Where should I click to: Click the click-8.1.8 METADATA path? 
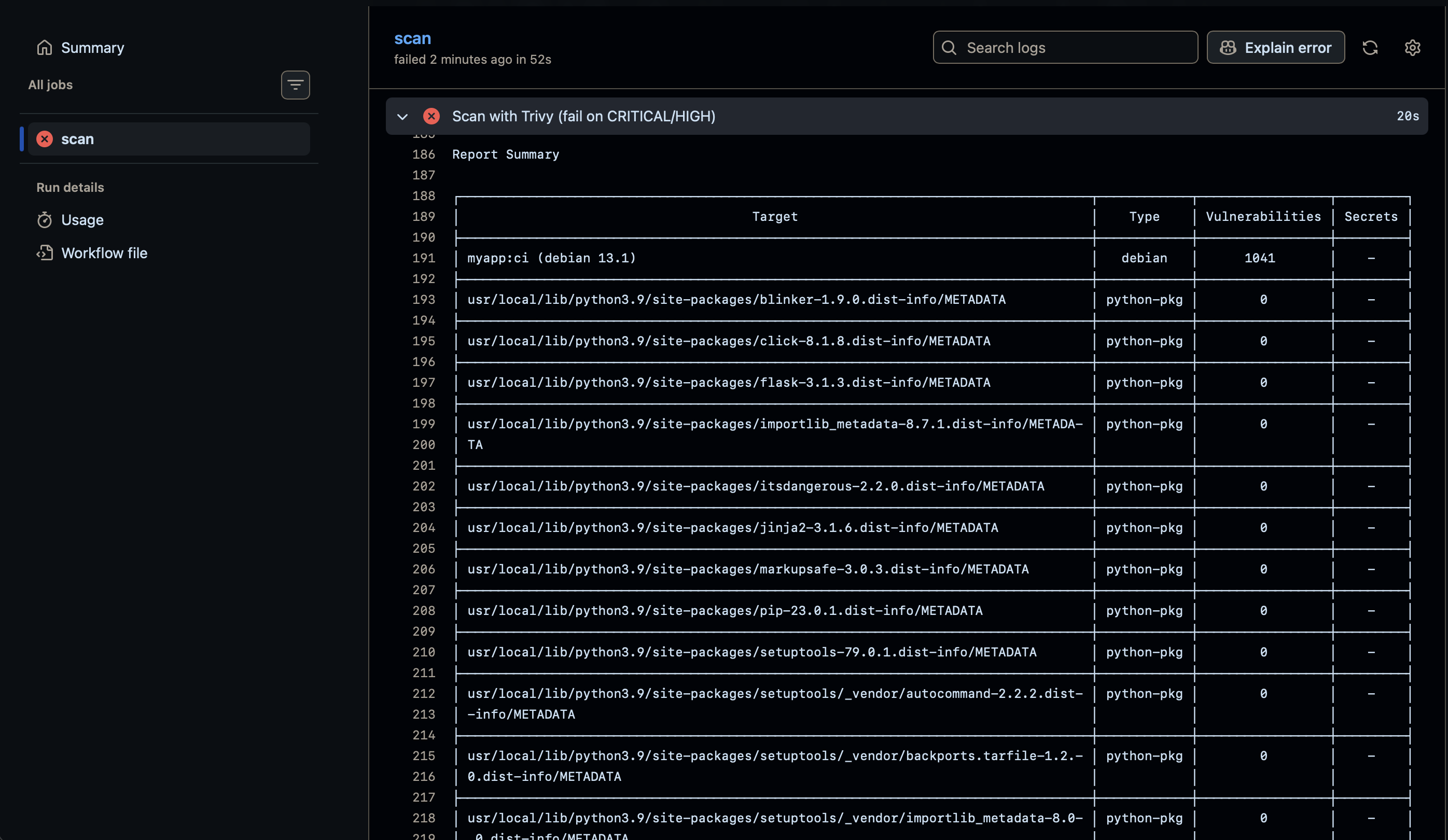tap(729, 341)
